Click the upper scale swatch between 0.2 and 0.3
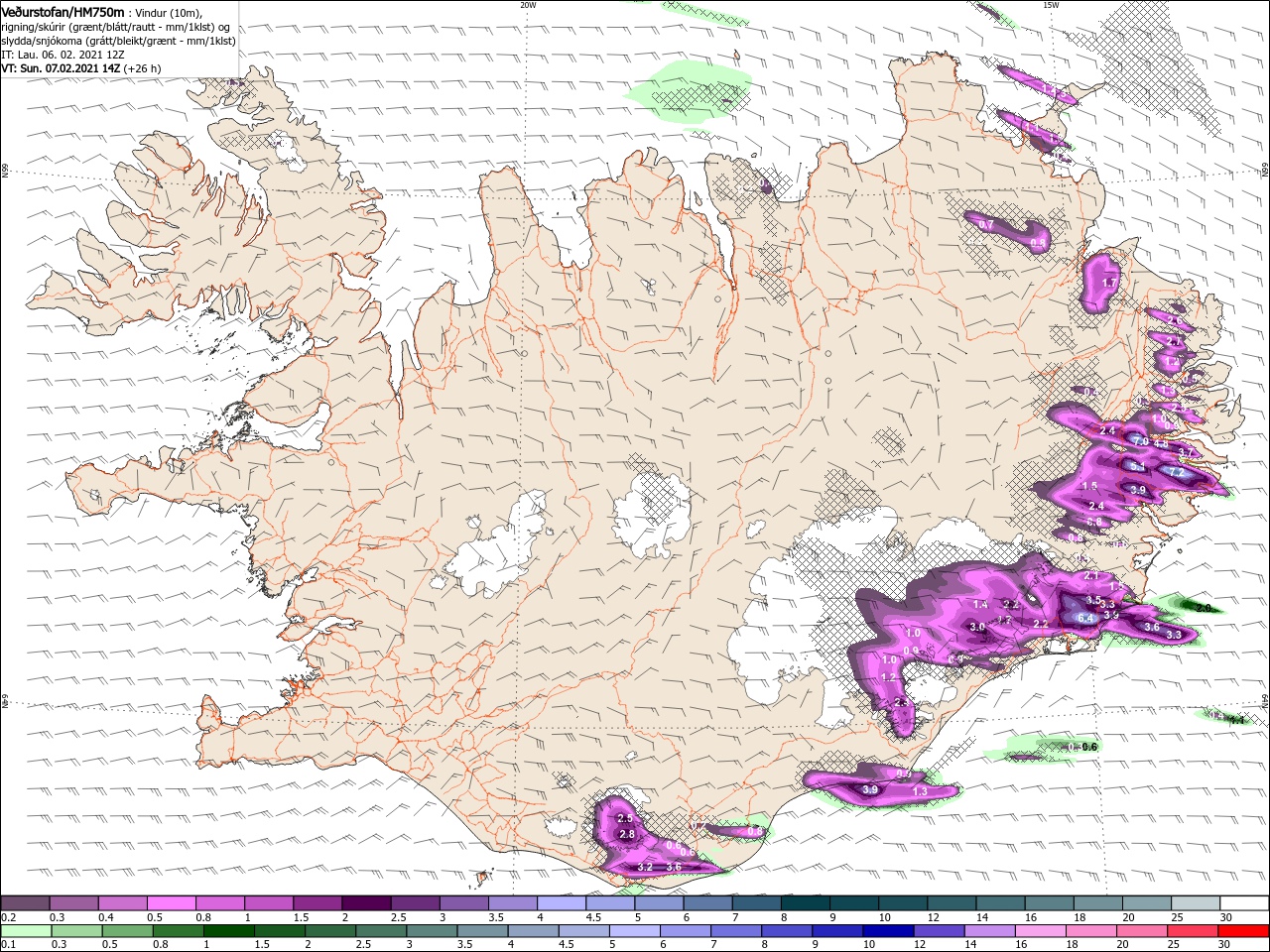The height and width of the screenshot is (952, 1270). click(25, 903)
